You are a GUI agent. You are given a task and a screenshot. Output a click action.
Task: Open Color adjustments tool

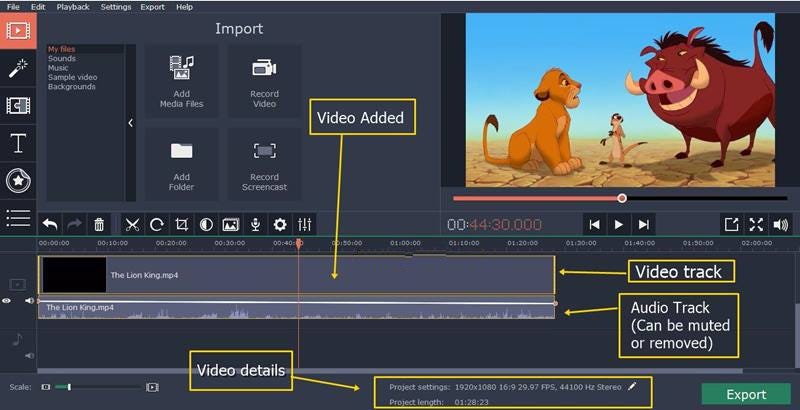click(x=206, y=224)
